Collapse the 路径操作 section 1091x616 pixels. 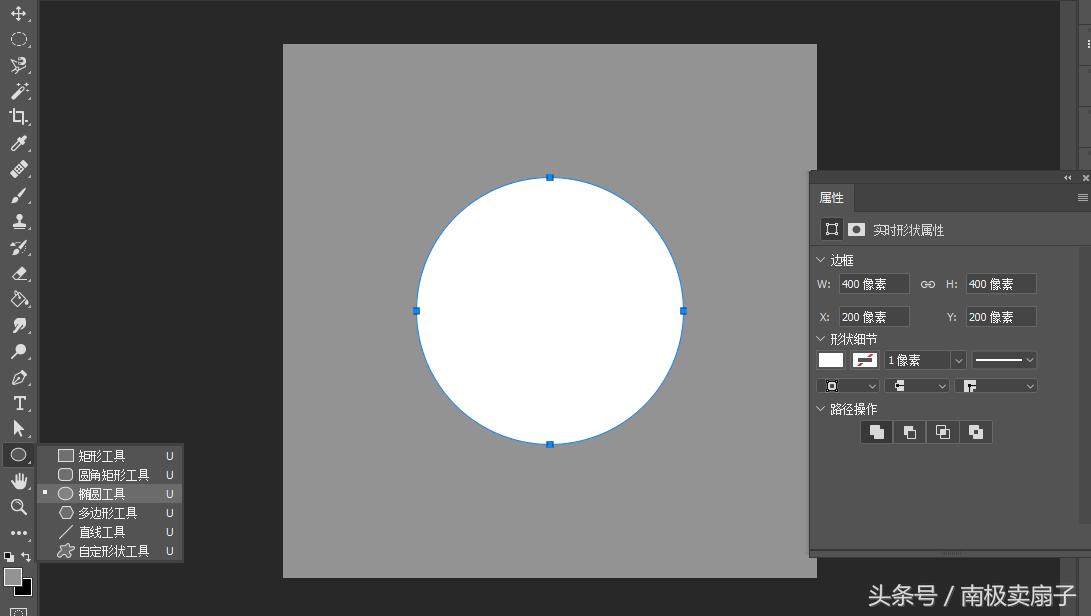(820, 409)
